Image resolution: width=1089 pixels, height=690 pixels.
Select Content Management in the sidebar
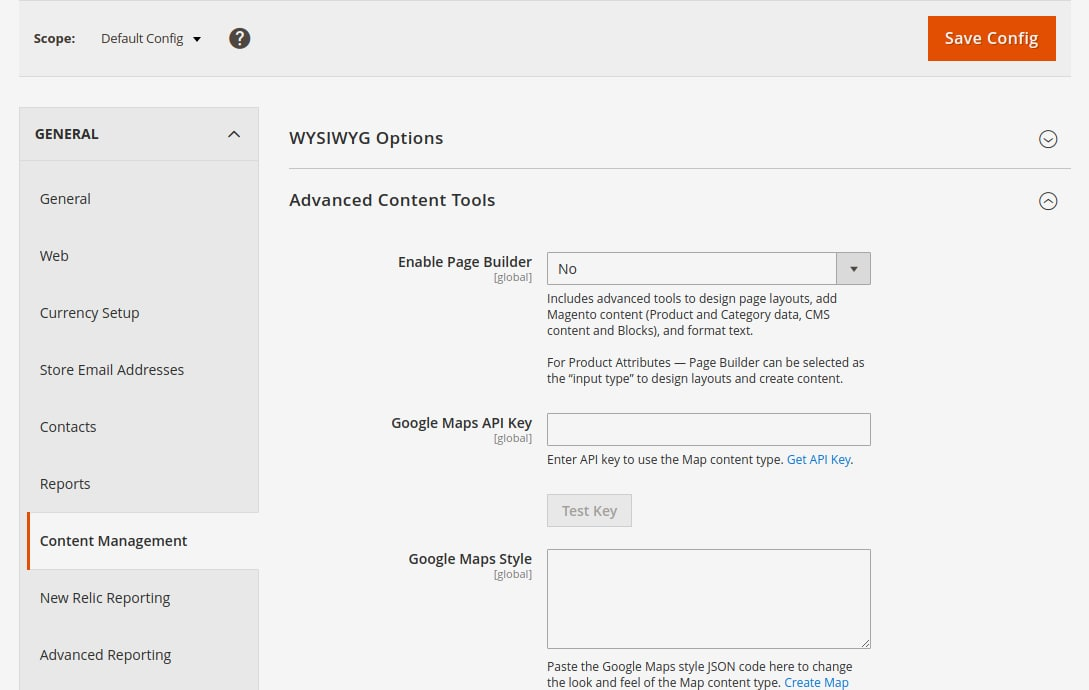[x=142, y=541]
